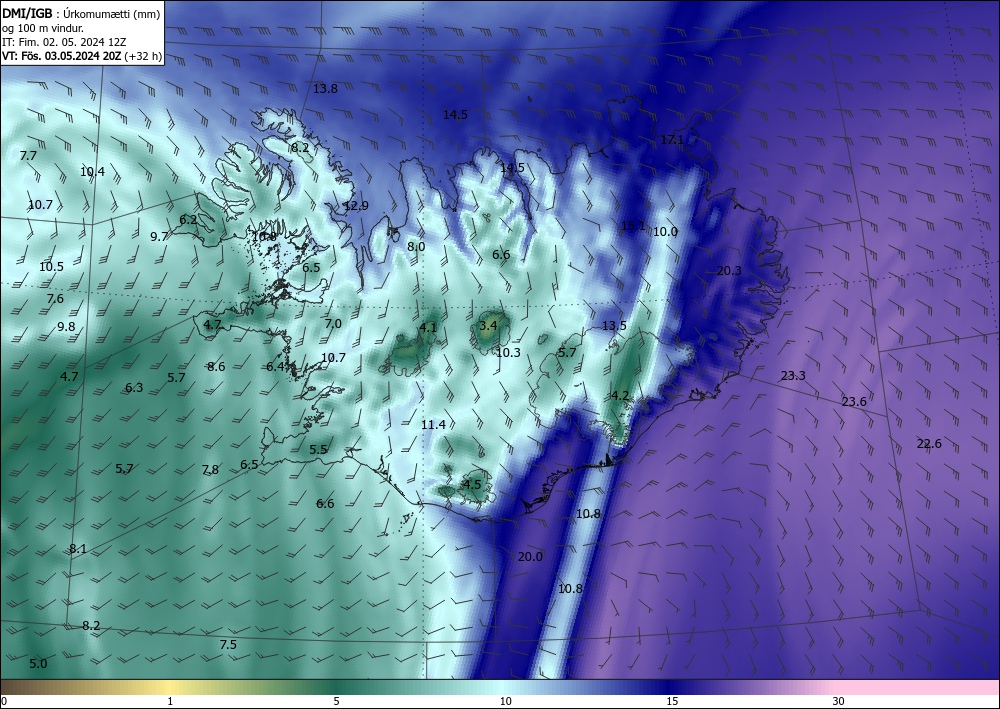The height and width of the screenshot is (709, 1000).
Task: Click the 12.9 value label on the map
Action: coord(356,206)
